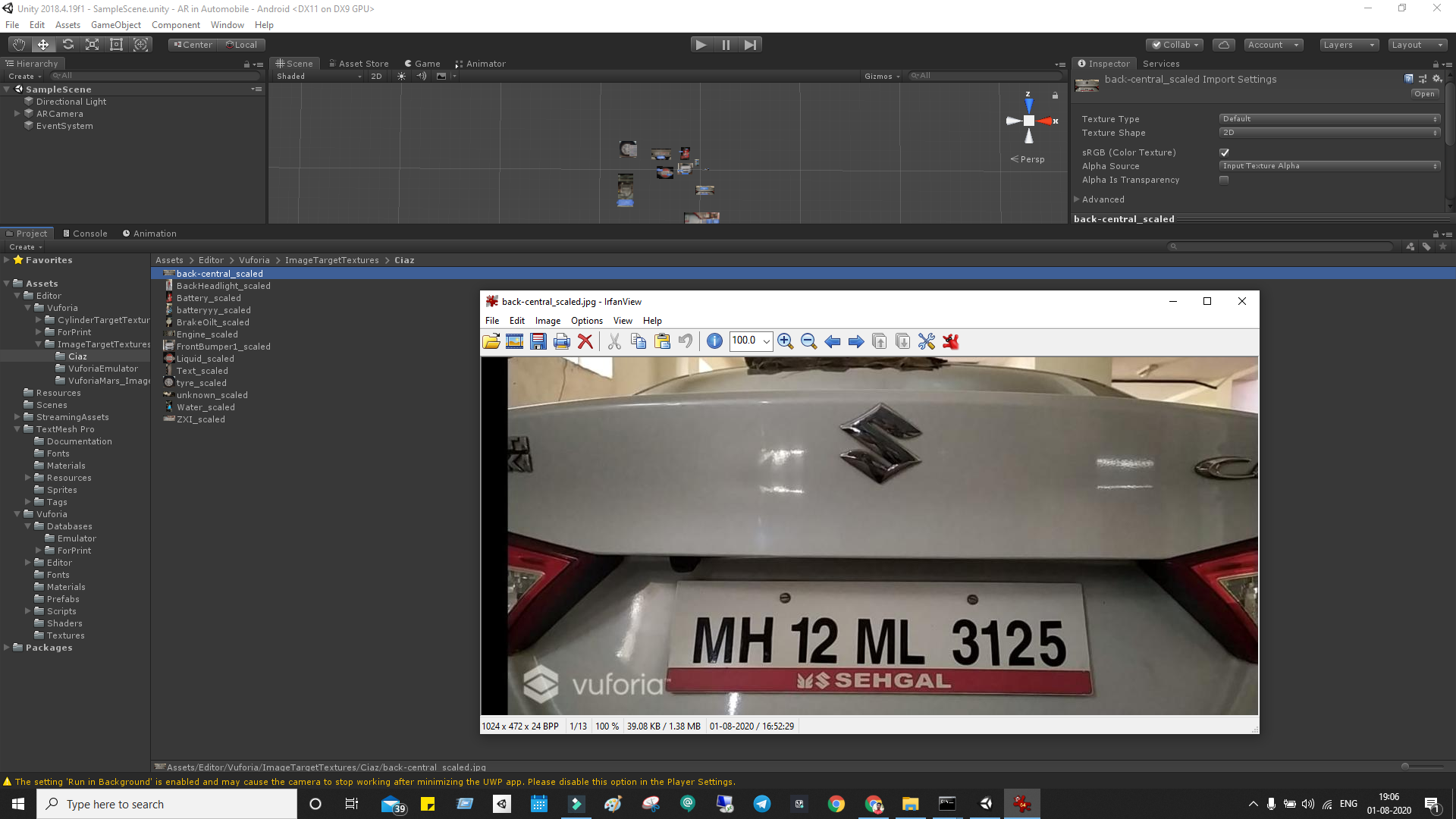The width and height of the screenshot is (1456, 819).
Task: Toggle 2D view mode in Scene
Action: coord(376,76)
